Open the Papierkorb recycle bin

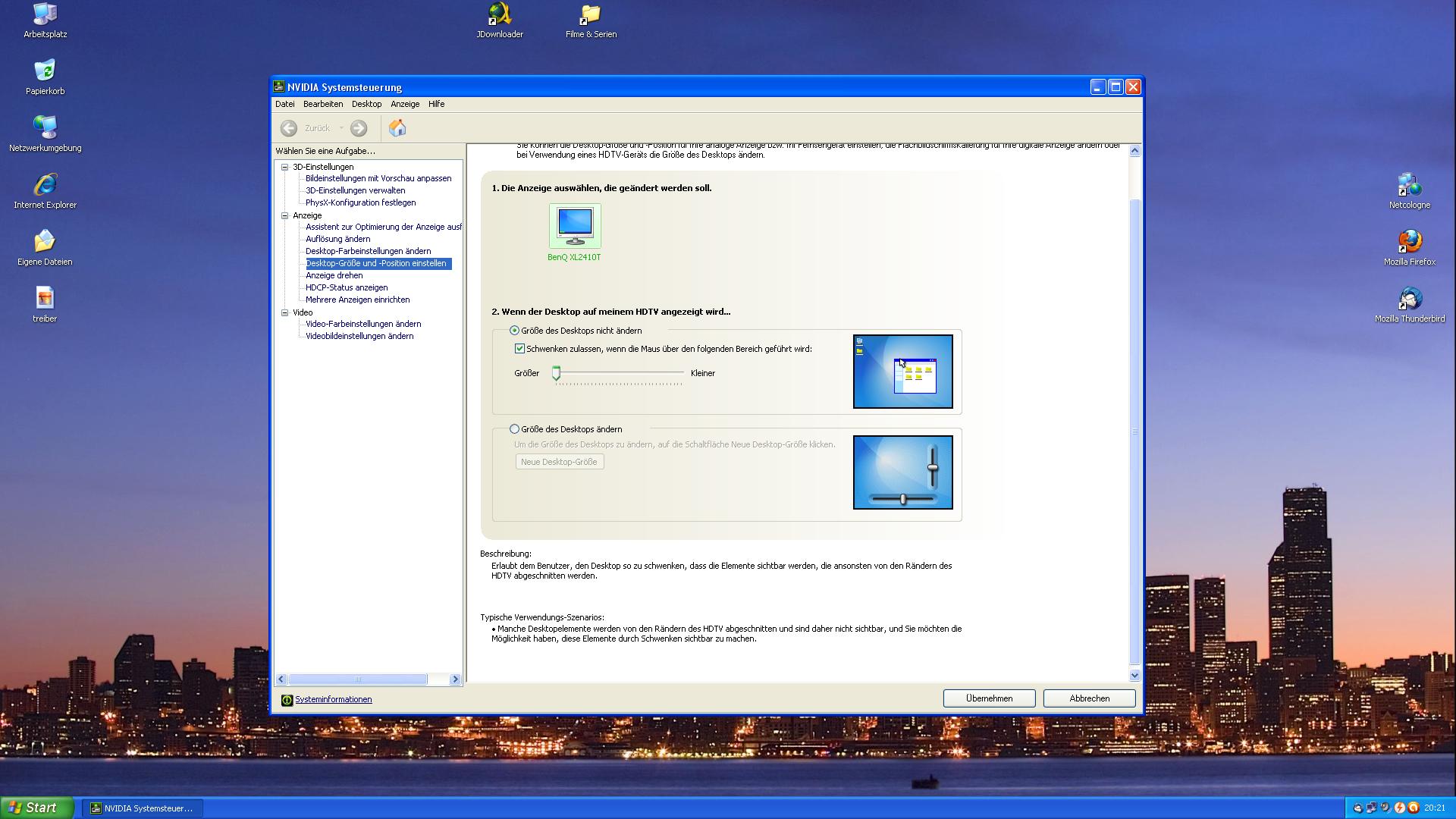pyautogui.click(x=45, y=71)
